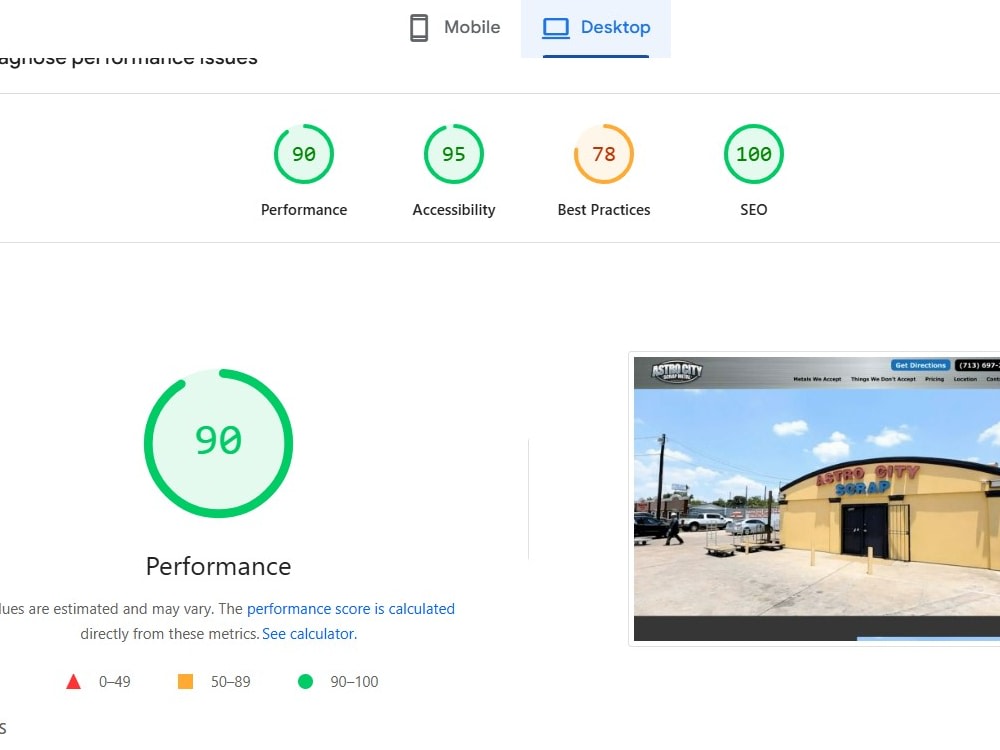Click the Best Practices label
The height and width of the screenshot is (750, 1000).
pos(603,210)
